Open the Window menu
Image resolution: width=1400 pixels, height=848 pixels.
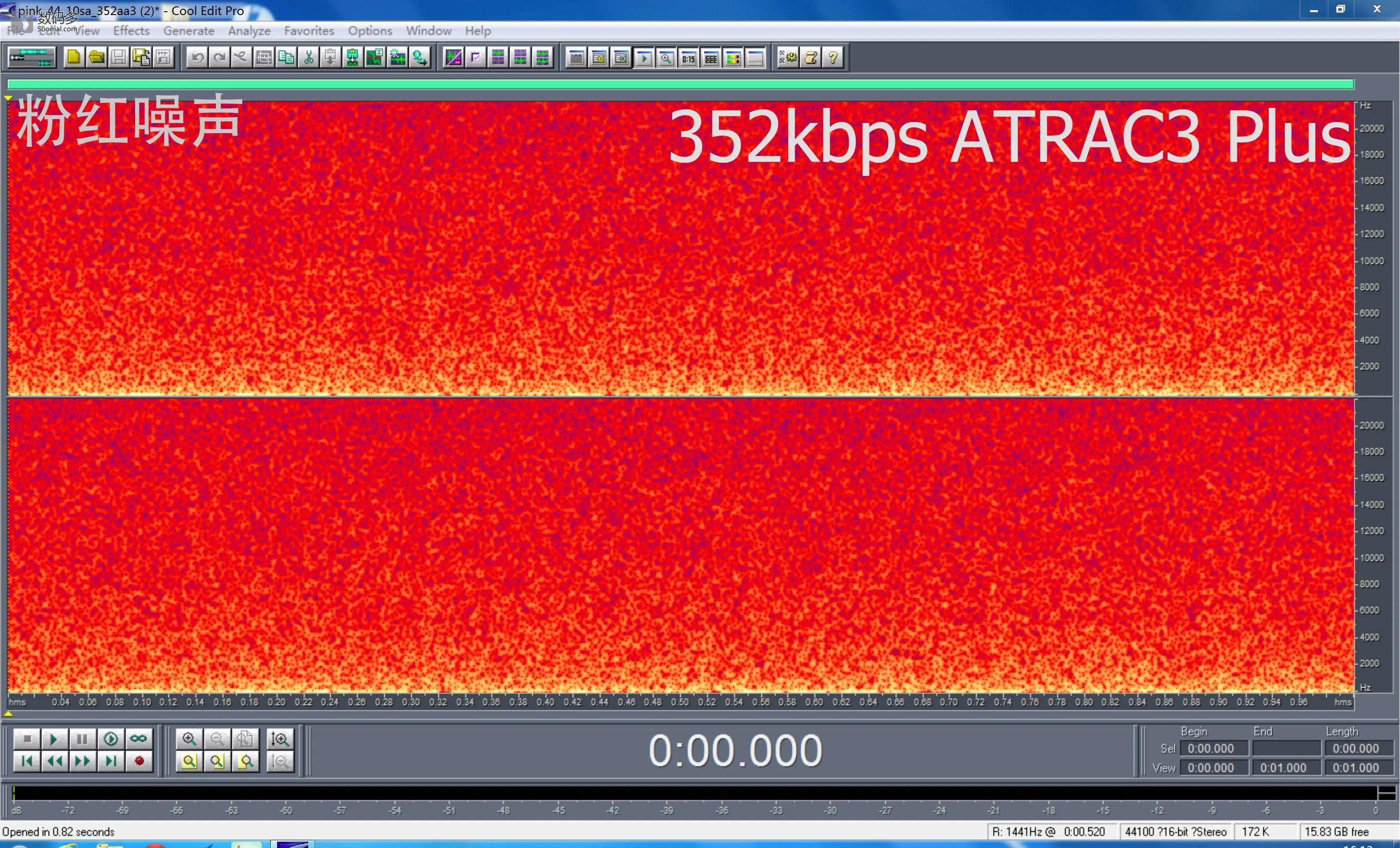(428, 31)
